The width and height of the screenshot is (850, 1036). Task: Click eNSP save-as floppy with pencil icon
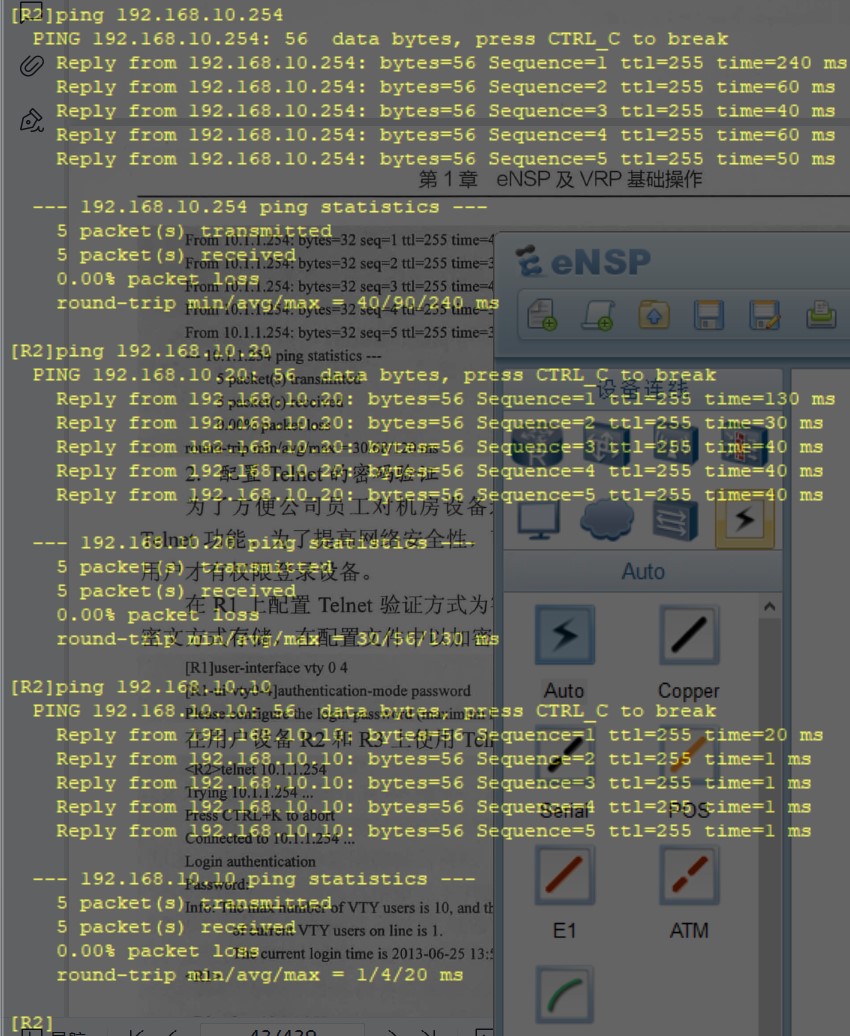click(x=765, y=314)
